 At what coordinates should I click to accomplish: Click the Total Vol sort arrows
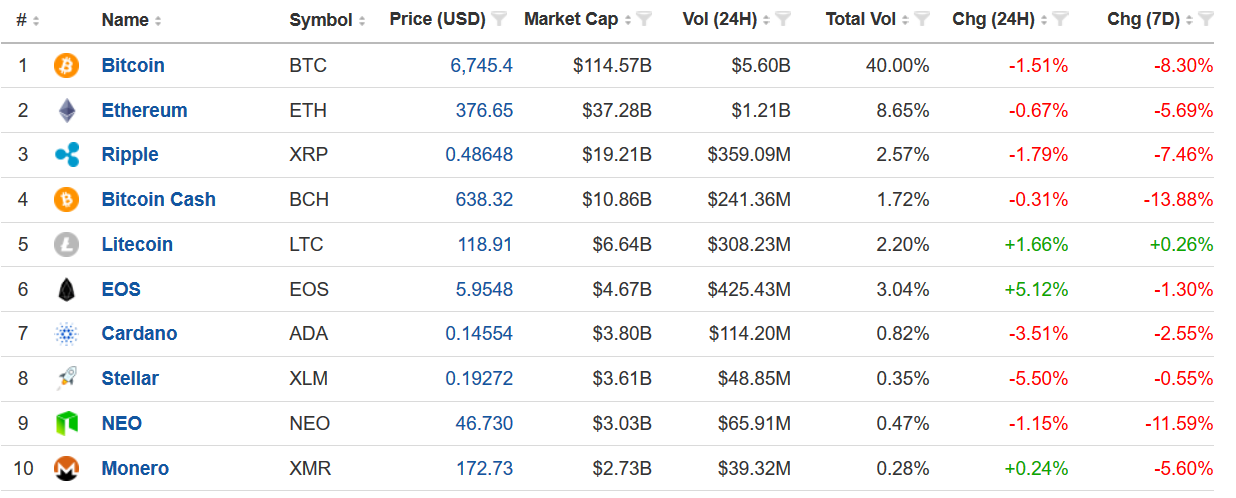click(906, 20)
